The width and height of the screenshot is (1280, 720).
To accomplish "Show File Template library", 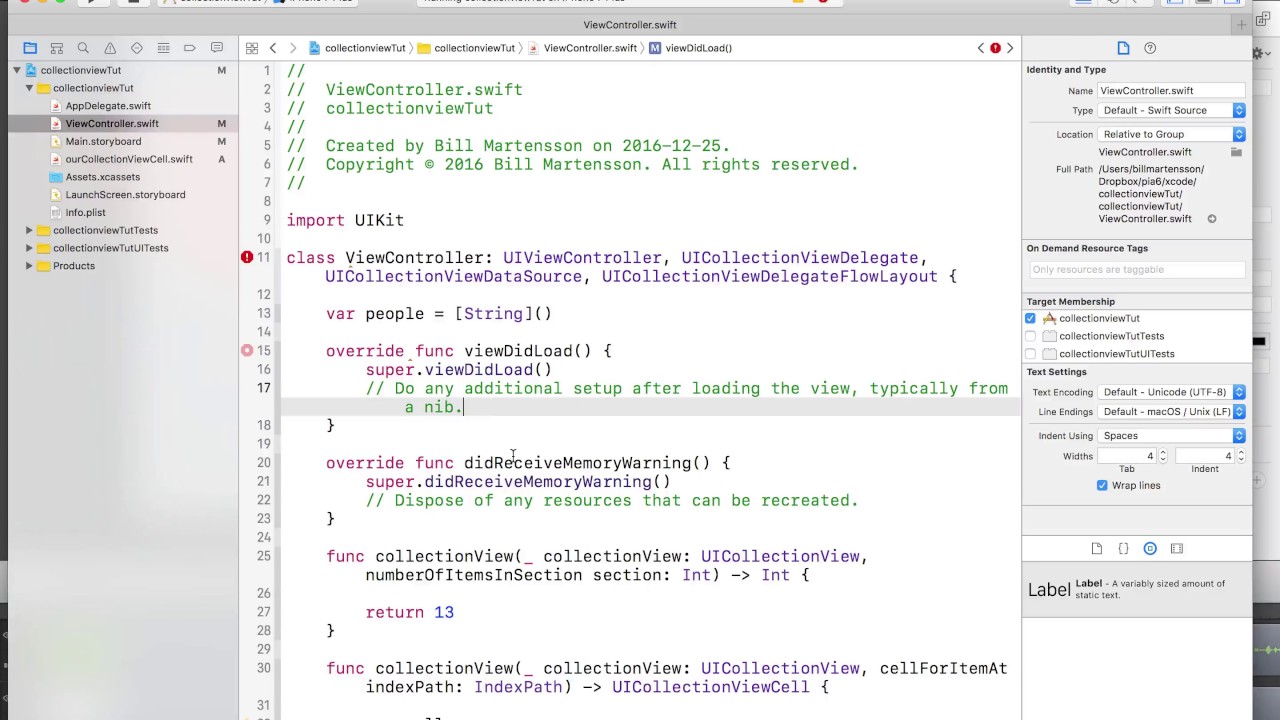I will coord(1097,548).
